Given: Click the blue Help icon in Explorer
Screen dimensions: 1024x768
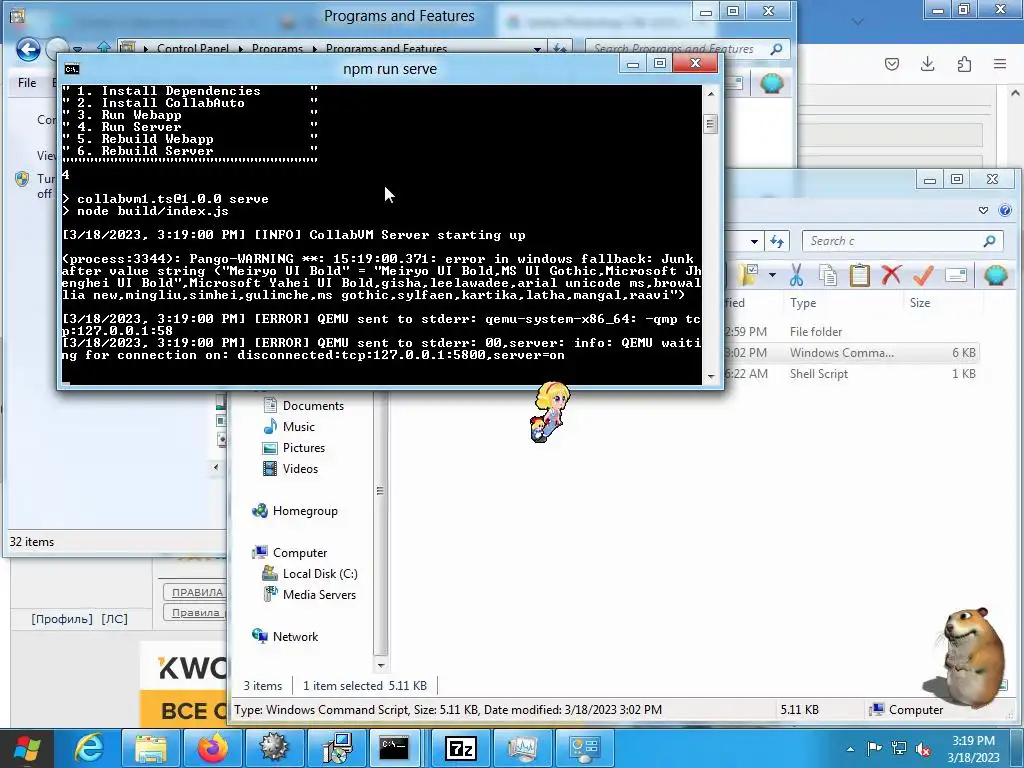Looking at the screenshot, I should coord(1004,210).
